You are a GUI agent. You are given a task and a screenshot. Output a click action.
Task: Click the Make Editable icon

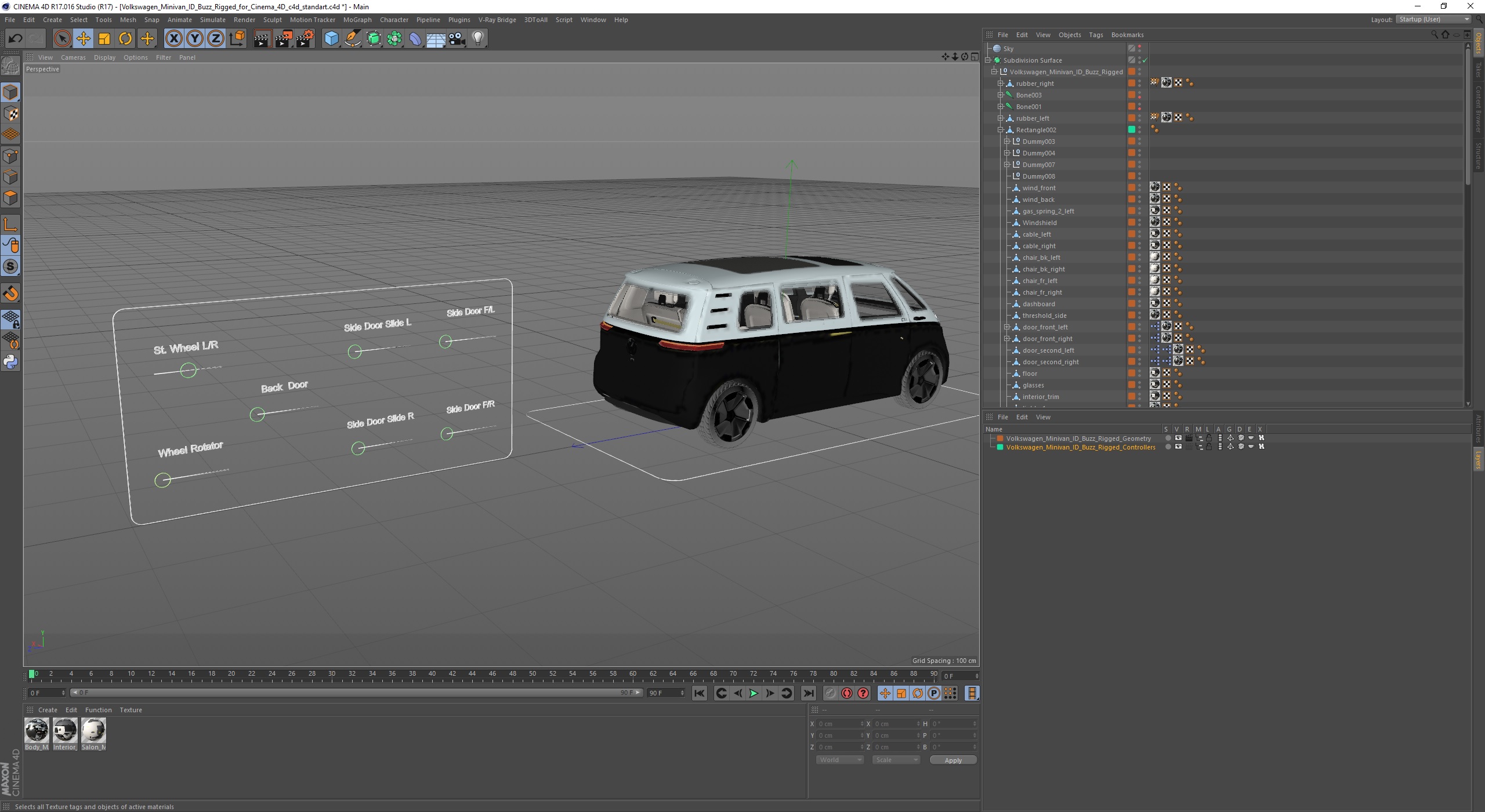click(x=10, y=67)
